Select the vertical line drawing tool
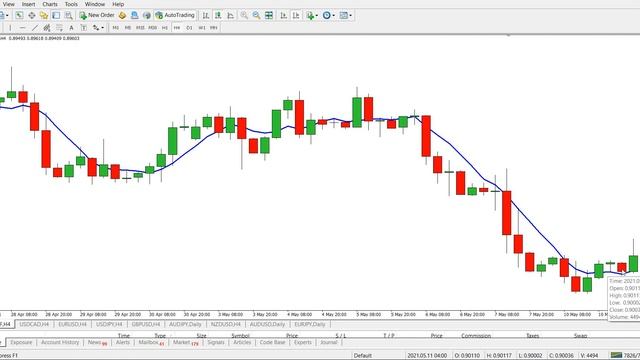 10,28
